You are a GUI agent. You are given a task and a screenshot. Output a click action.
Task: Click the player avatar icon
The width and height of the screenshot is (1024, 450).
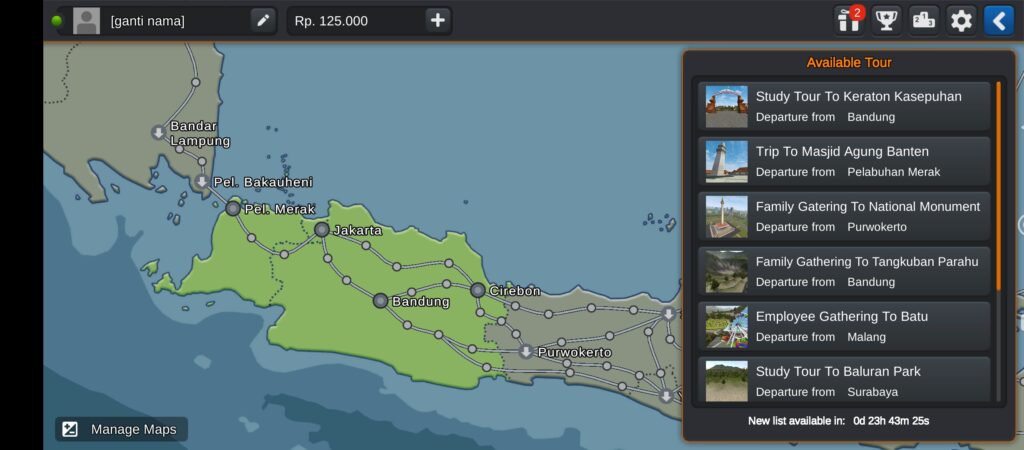[x=87, y=21]
